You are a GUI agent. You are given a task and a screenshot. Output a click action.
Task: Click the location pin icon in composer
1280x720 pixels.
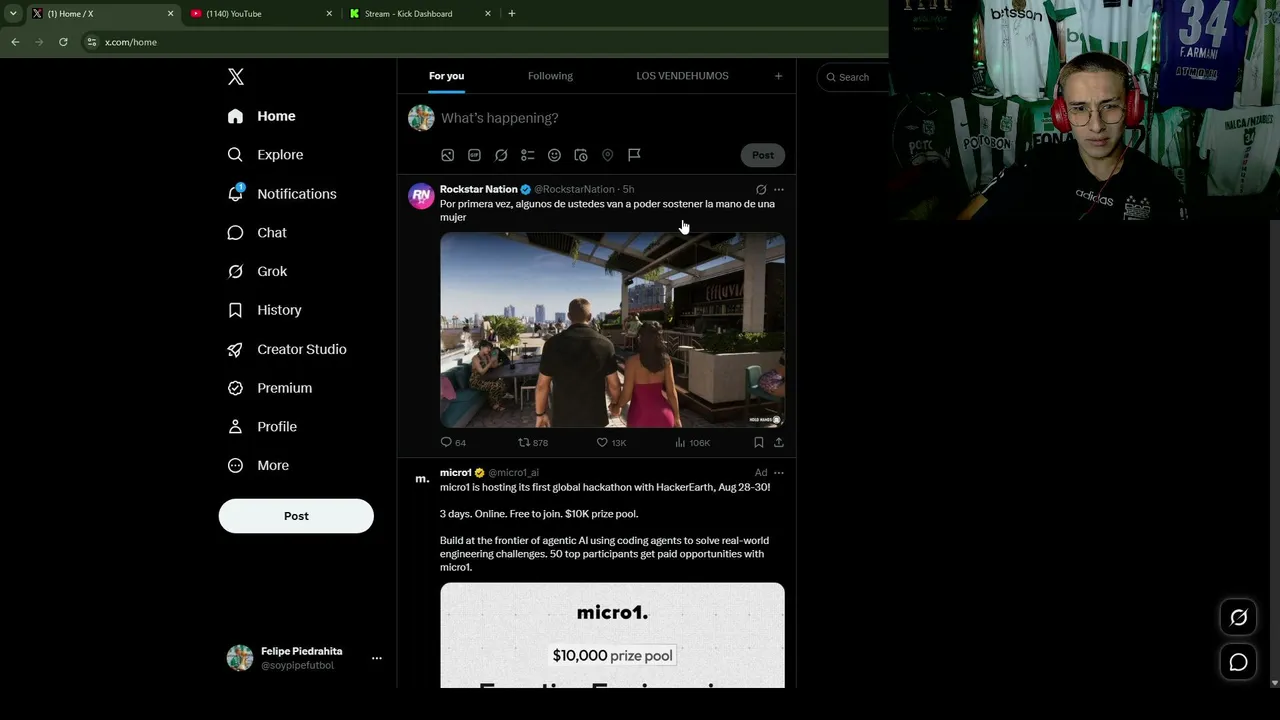click(607, 155)
